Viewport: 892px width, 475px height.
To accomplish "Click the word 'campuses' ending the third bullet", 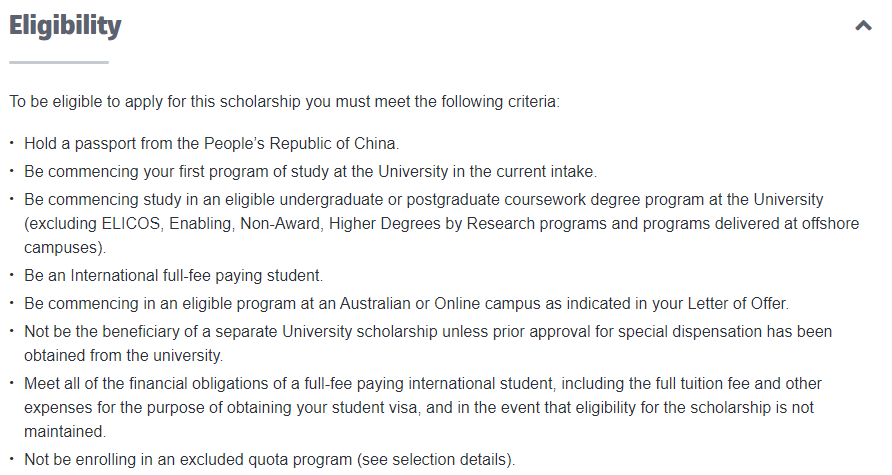I will 63,247.
